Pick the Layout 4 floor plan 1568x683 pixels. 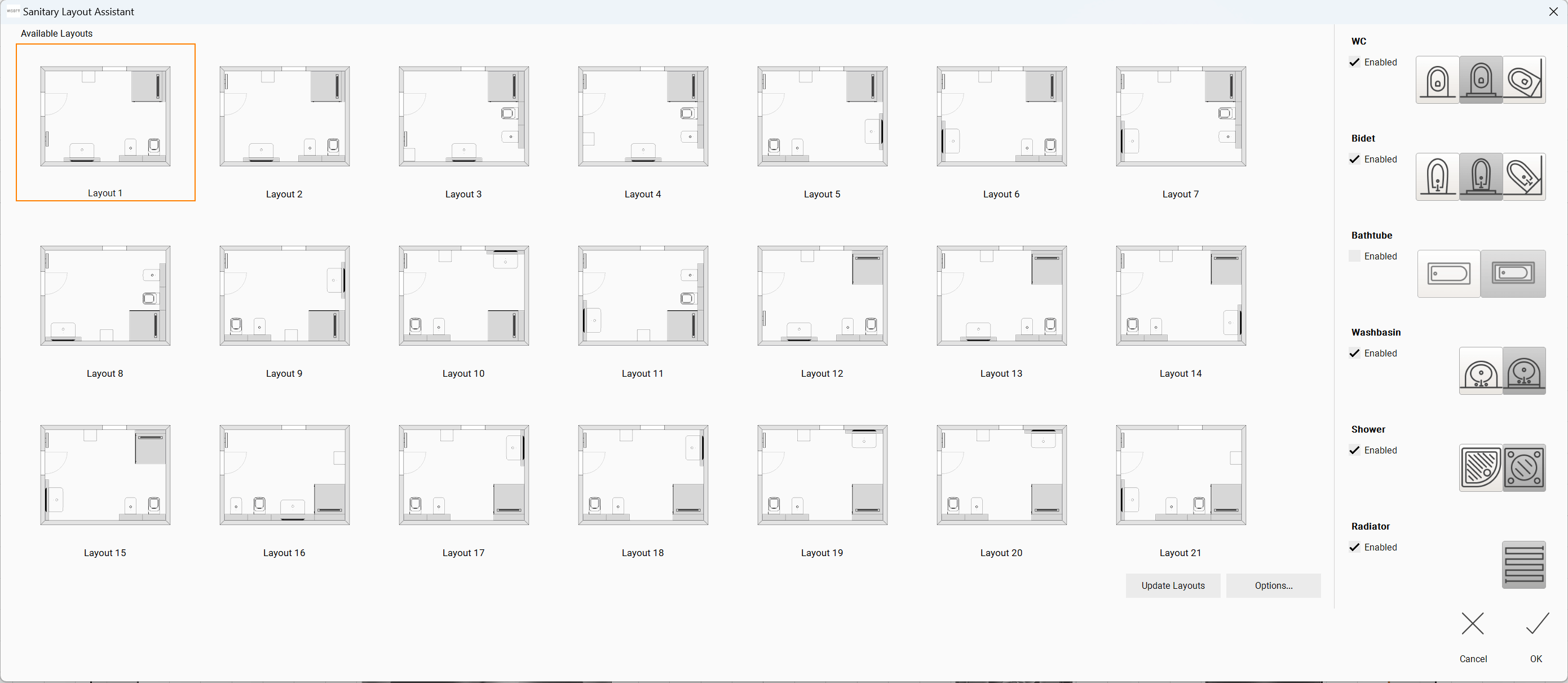click(643, 116)
